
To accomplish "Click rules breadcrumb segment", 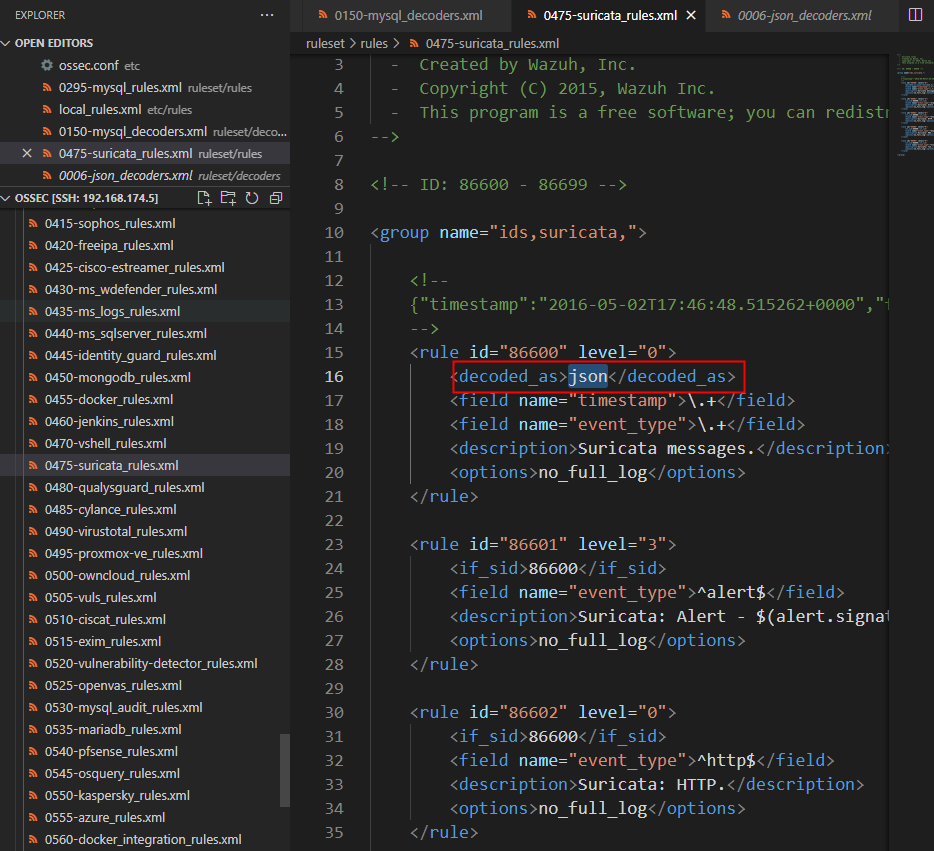I will 374,43.
